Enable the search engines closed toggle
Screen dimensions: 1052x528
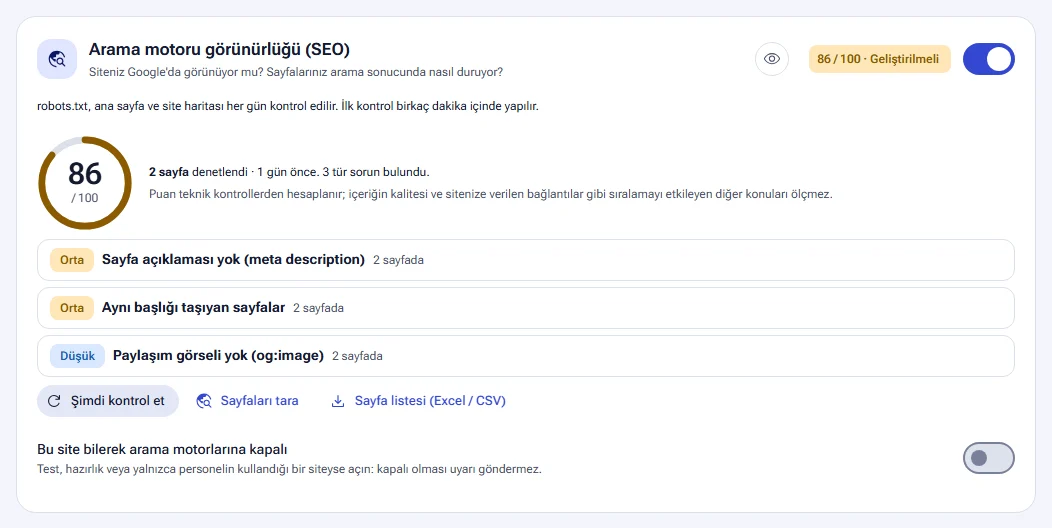[x=988, y=458]
